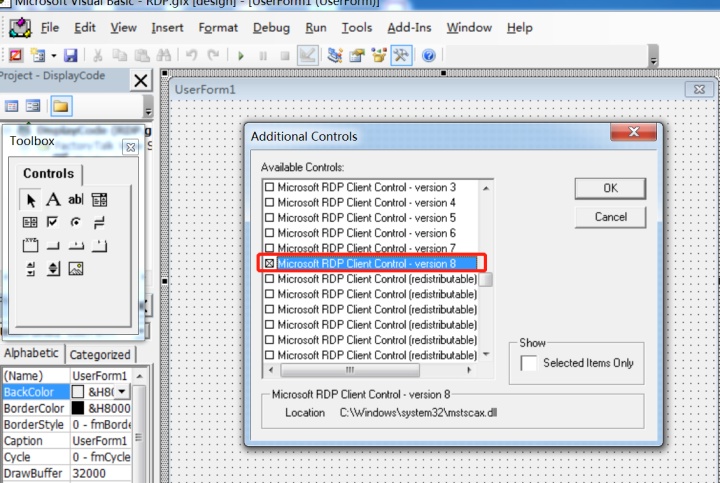The height and width of the screenshot is (483, 720).
Task: Open the Standard toolbar options arrow
Action: [653, 56]
